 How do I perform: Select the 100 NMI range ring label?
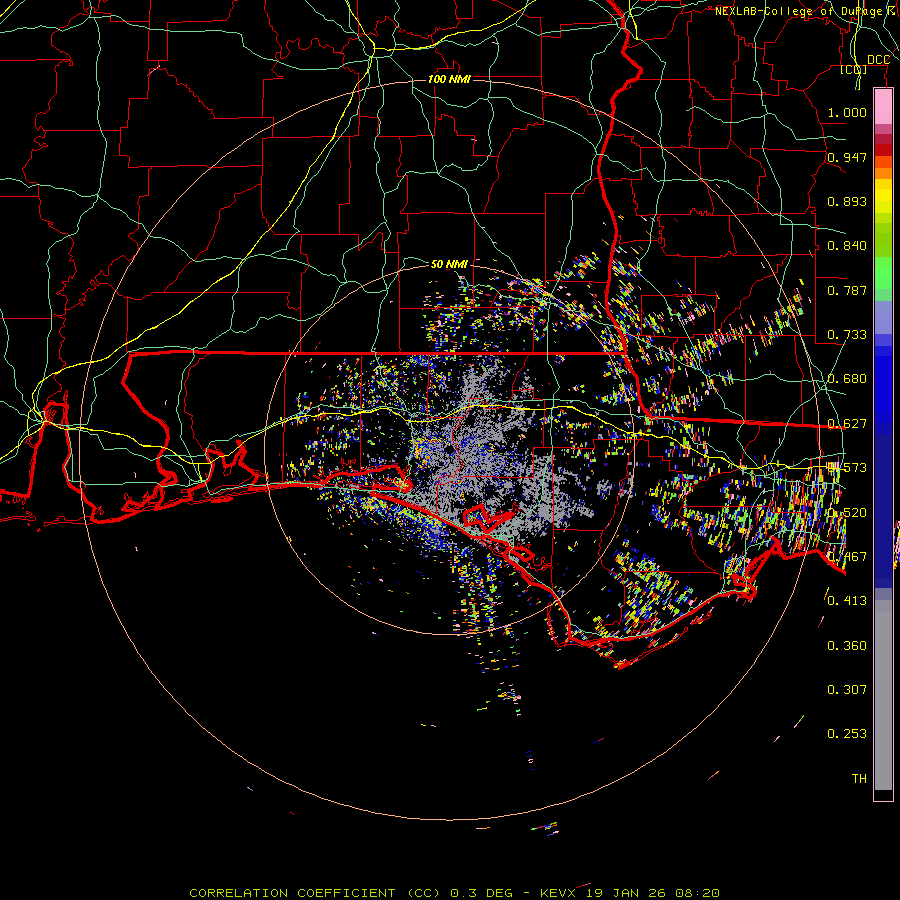point(449,79)
